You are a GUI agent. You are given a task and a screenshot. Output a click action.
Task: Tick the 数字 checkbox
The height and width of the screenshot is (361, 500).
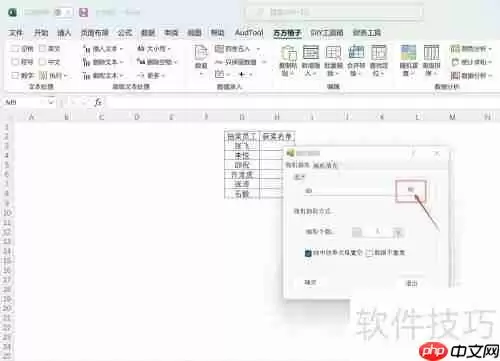point(15,76)
